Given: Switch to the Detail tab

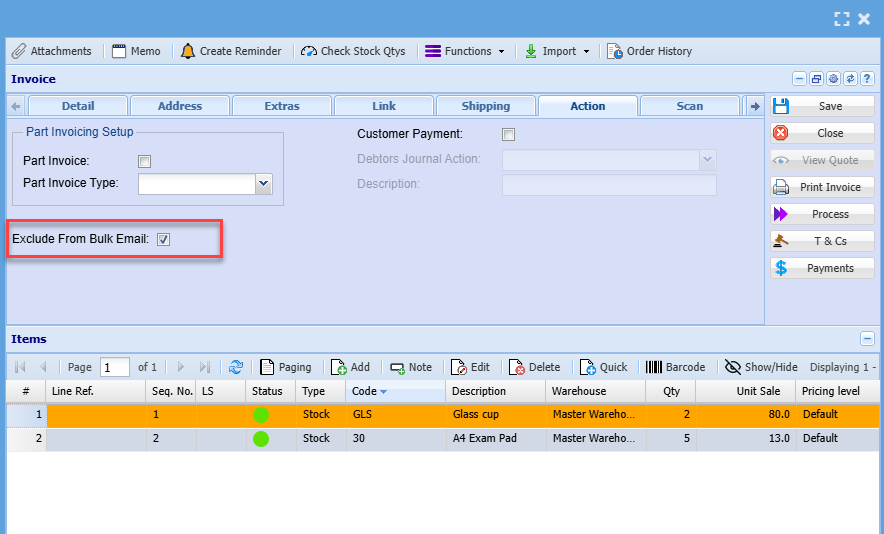Looking at the screenshot, I should [x=78, y=106].
